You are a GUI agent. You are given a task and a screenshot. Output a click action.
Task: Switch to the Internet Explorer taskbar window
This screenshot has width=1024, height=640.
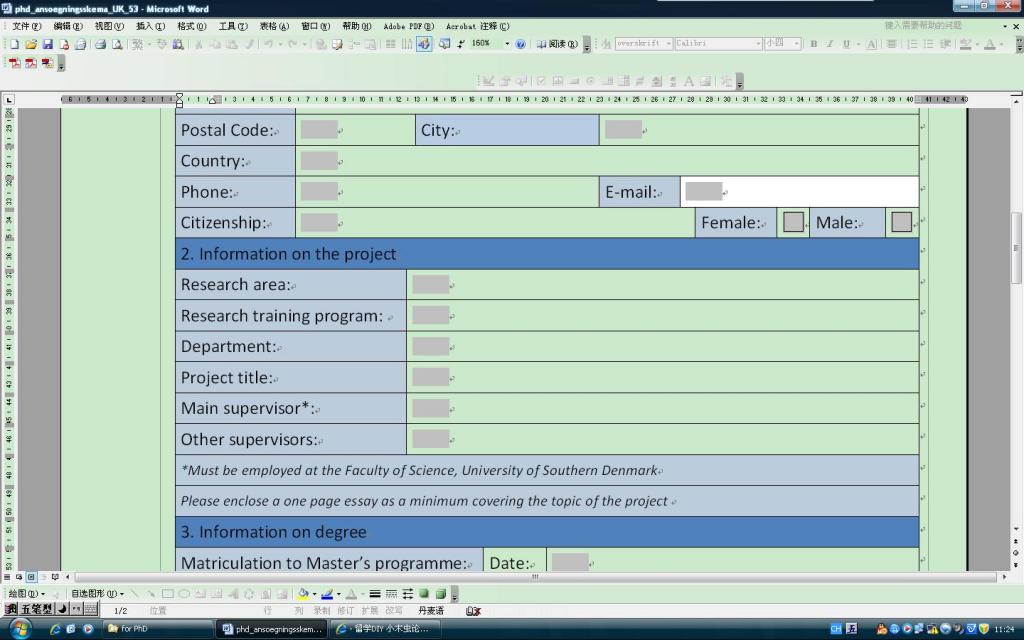point(385,629)
